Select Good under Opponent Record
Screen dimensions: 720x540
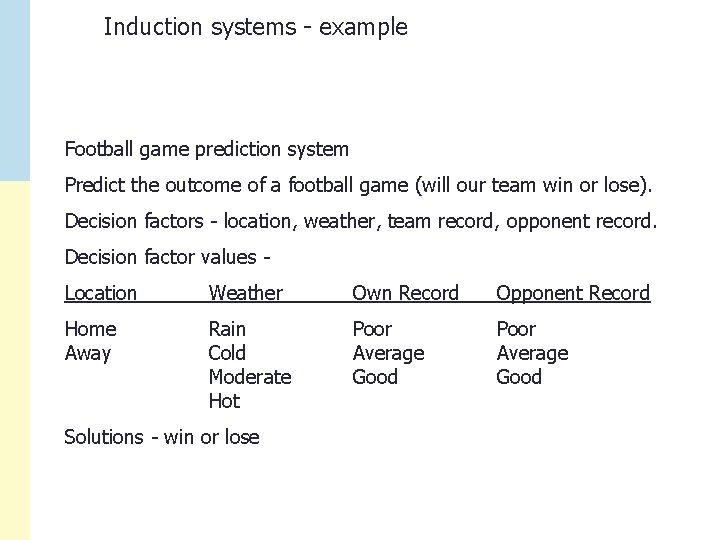[519, 377]
